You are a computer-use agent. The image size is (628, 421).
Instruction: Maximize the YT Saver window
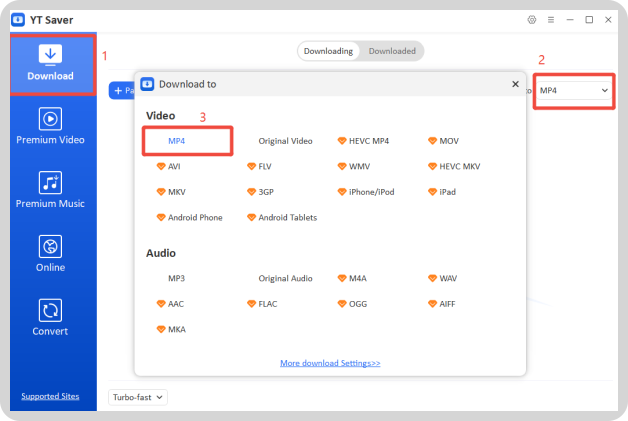pyautogui.click(x=589, y=20)
